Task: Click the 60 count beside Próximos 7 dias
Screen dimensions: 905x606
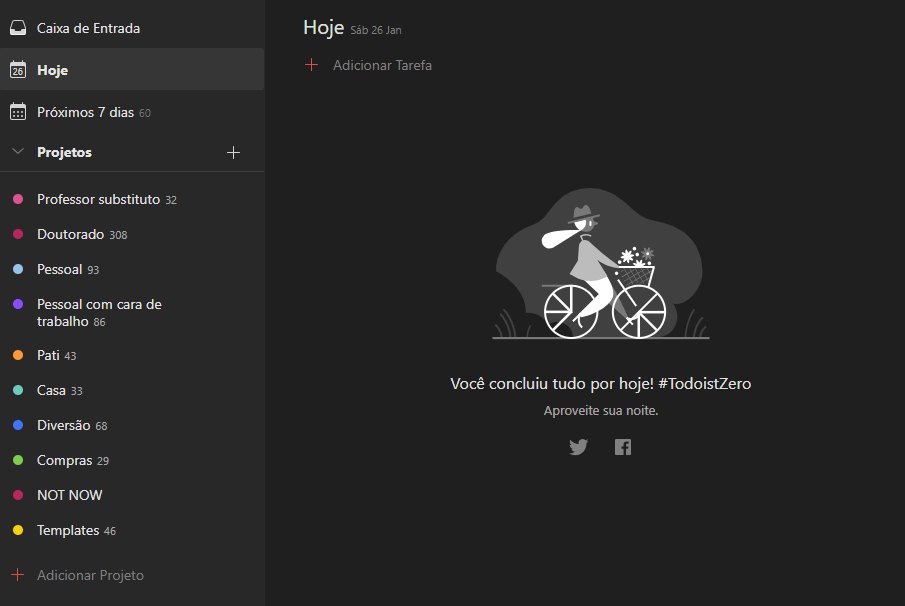Action: click(x=145, y=113)
